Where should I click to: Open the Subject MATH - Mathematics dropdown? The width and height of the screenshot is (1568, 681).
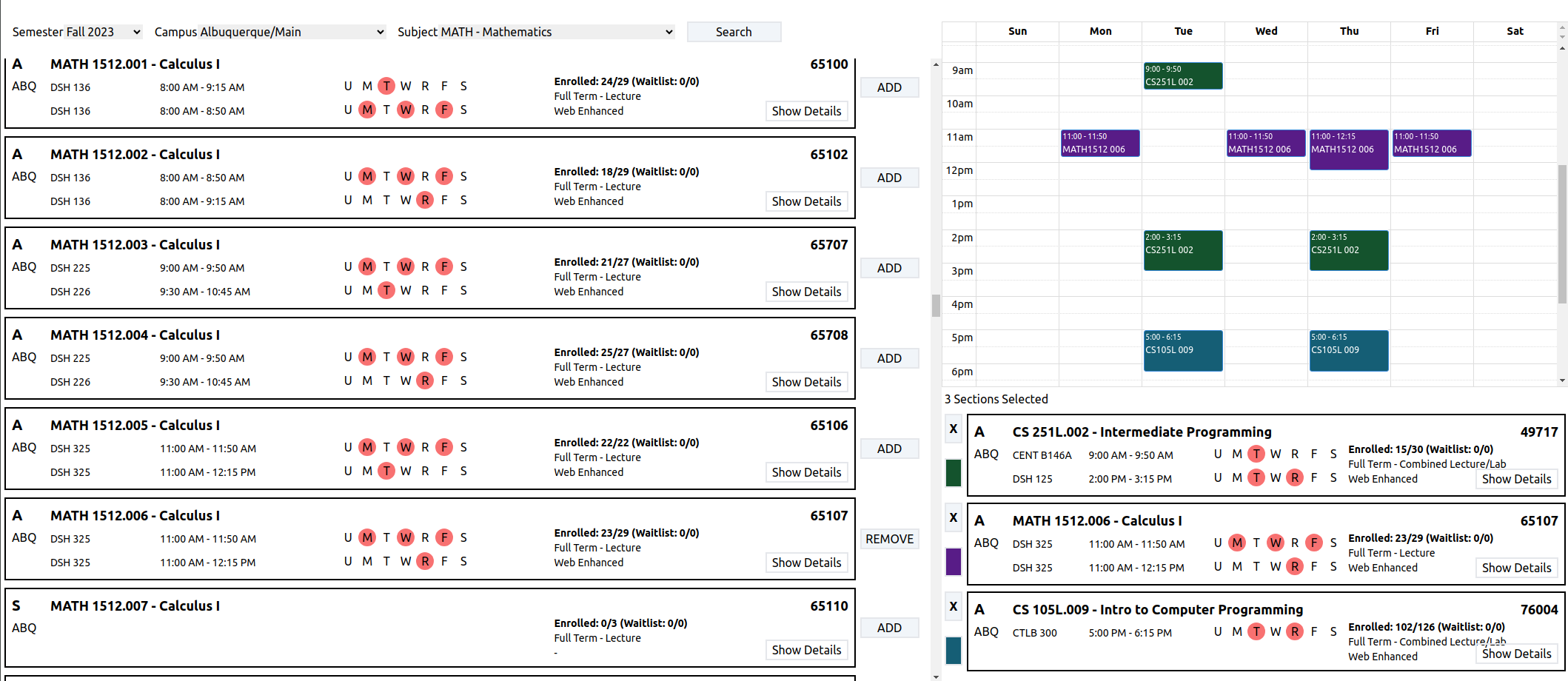[535, 32]
